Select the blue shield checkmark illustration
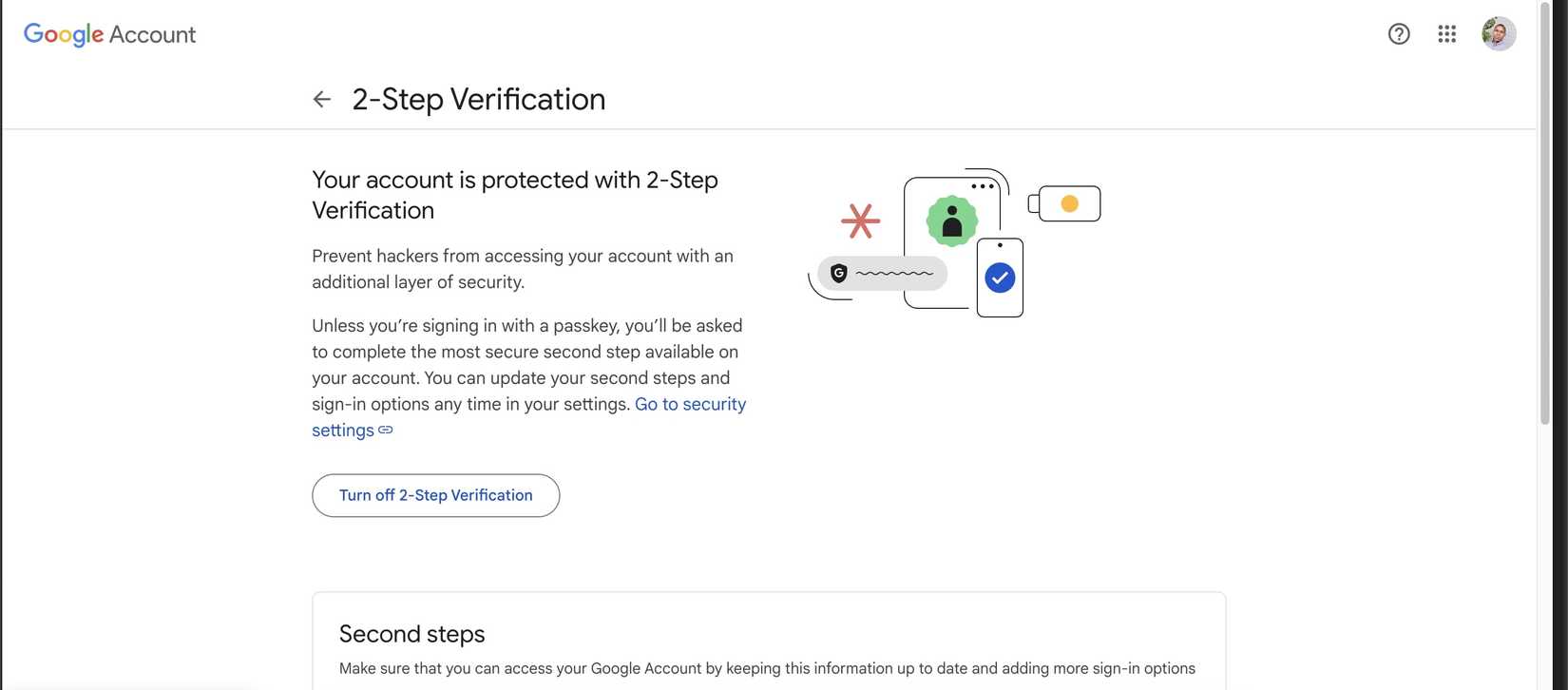This screenshot has width=1568, height=690. tap(999, 278)
